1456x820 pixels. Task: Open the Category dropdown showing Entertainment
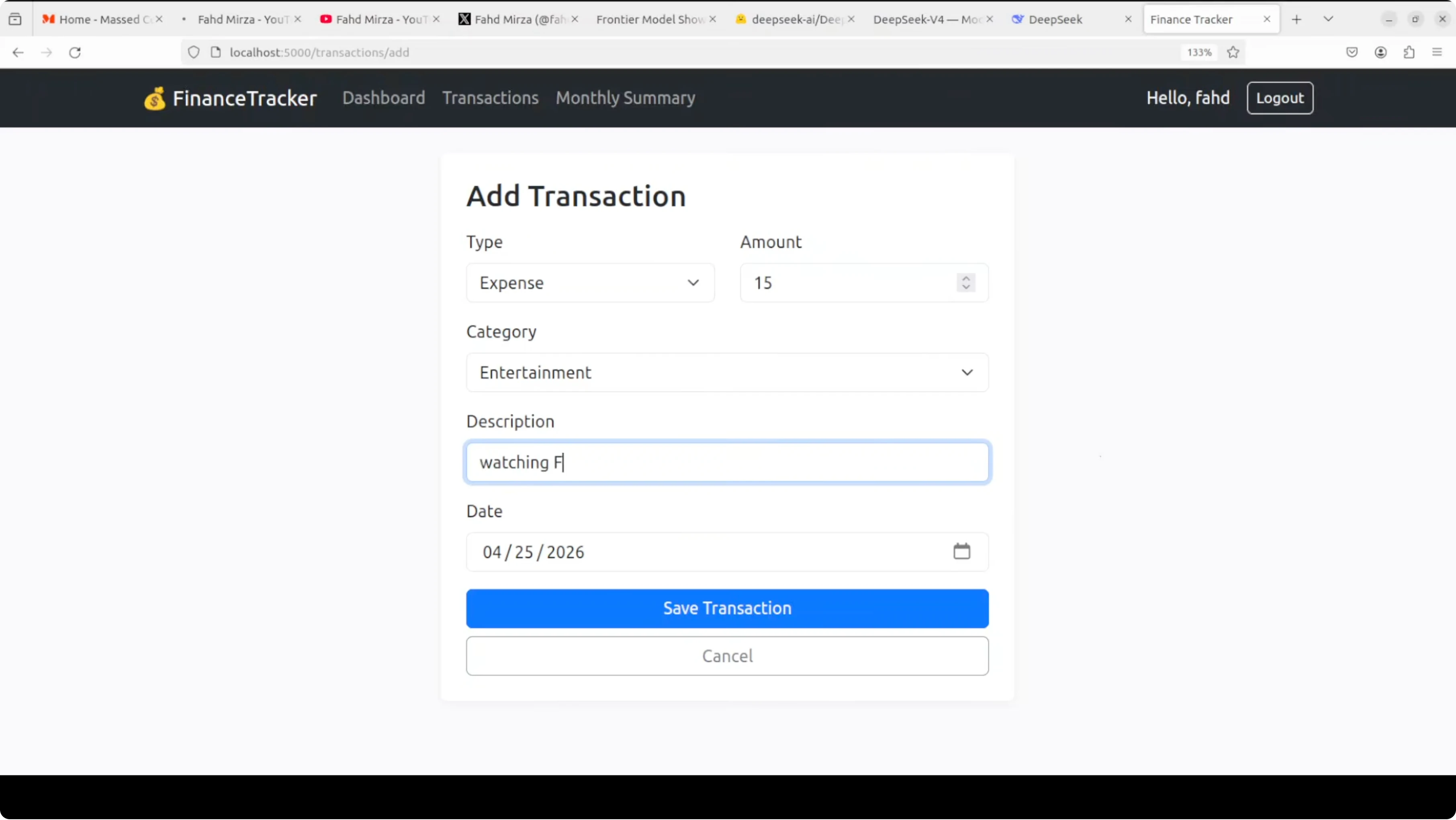(727, 373)
